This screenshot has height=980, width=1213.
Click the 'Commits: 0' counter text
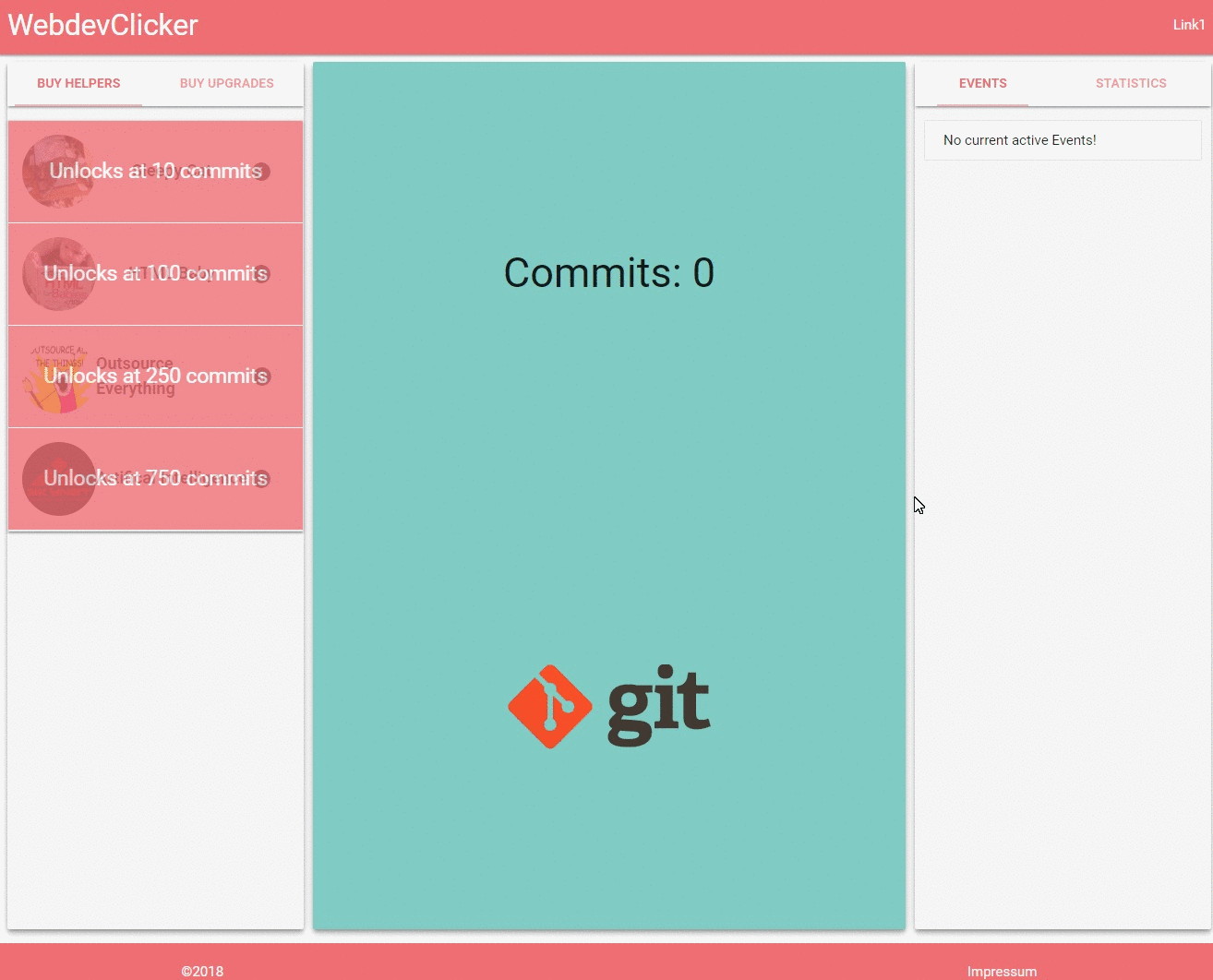coord(609,272)
